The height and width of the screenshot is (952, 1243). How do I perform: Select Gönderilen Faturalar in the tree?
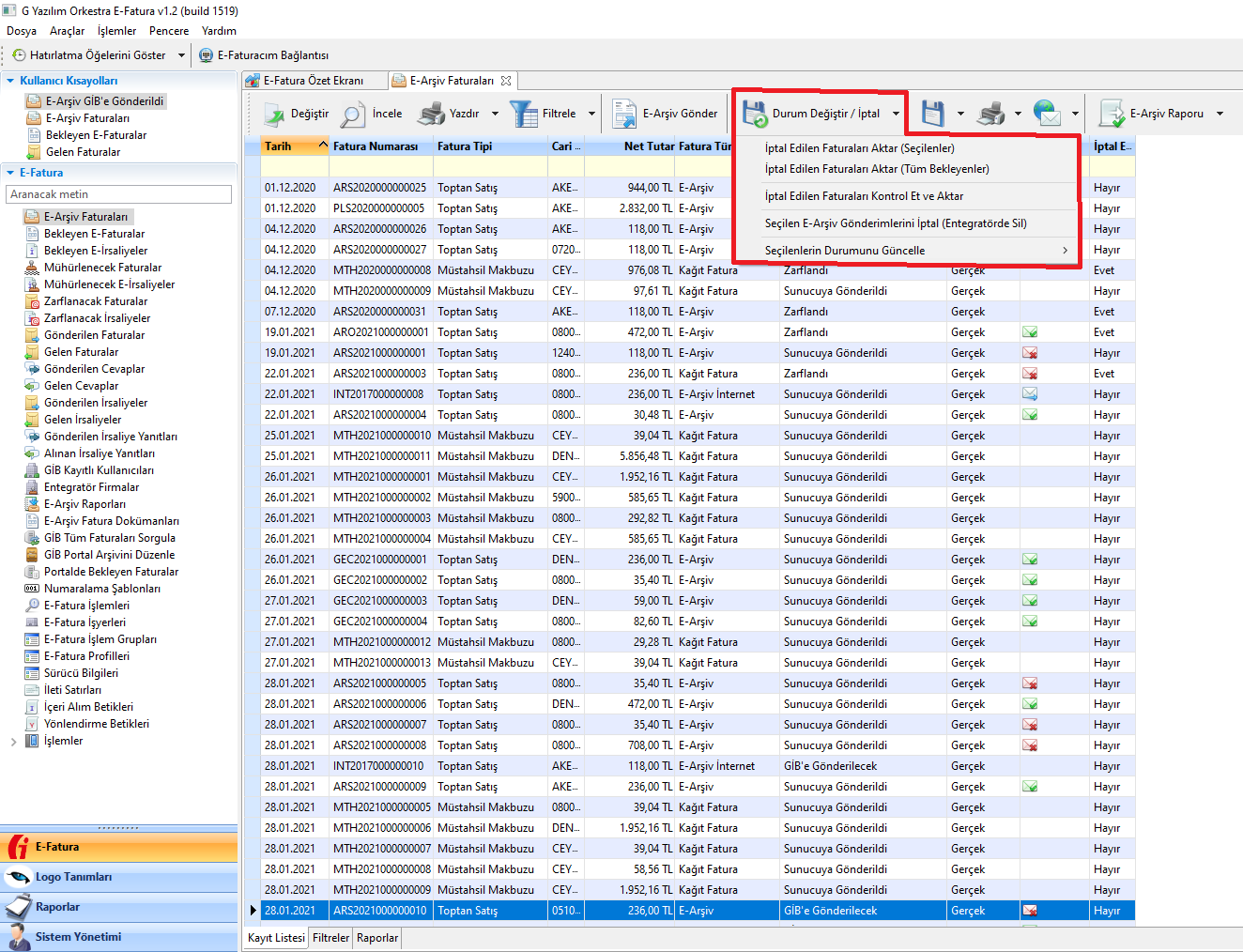[x=94, y=335]
